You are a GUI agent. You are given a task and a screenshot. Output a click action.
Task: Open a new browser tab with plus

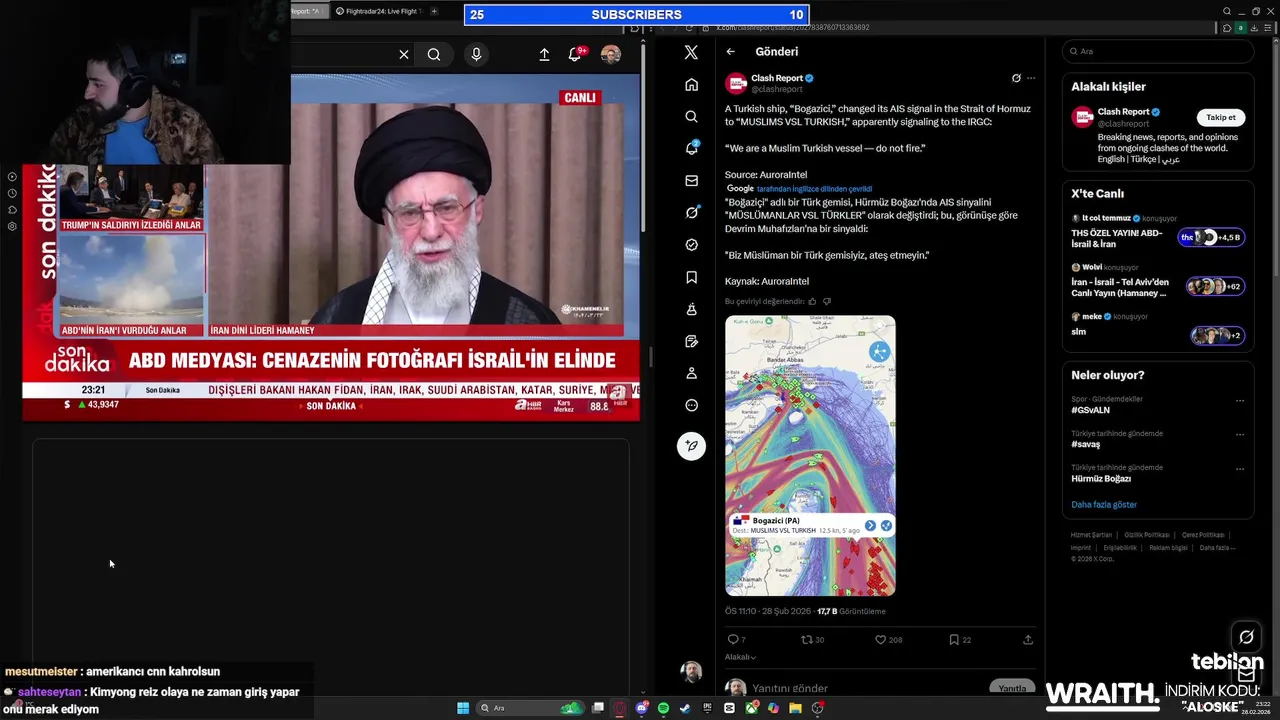click(x=434, y=11)
